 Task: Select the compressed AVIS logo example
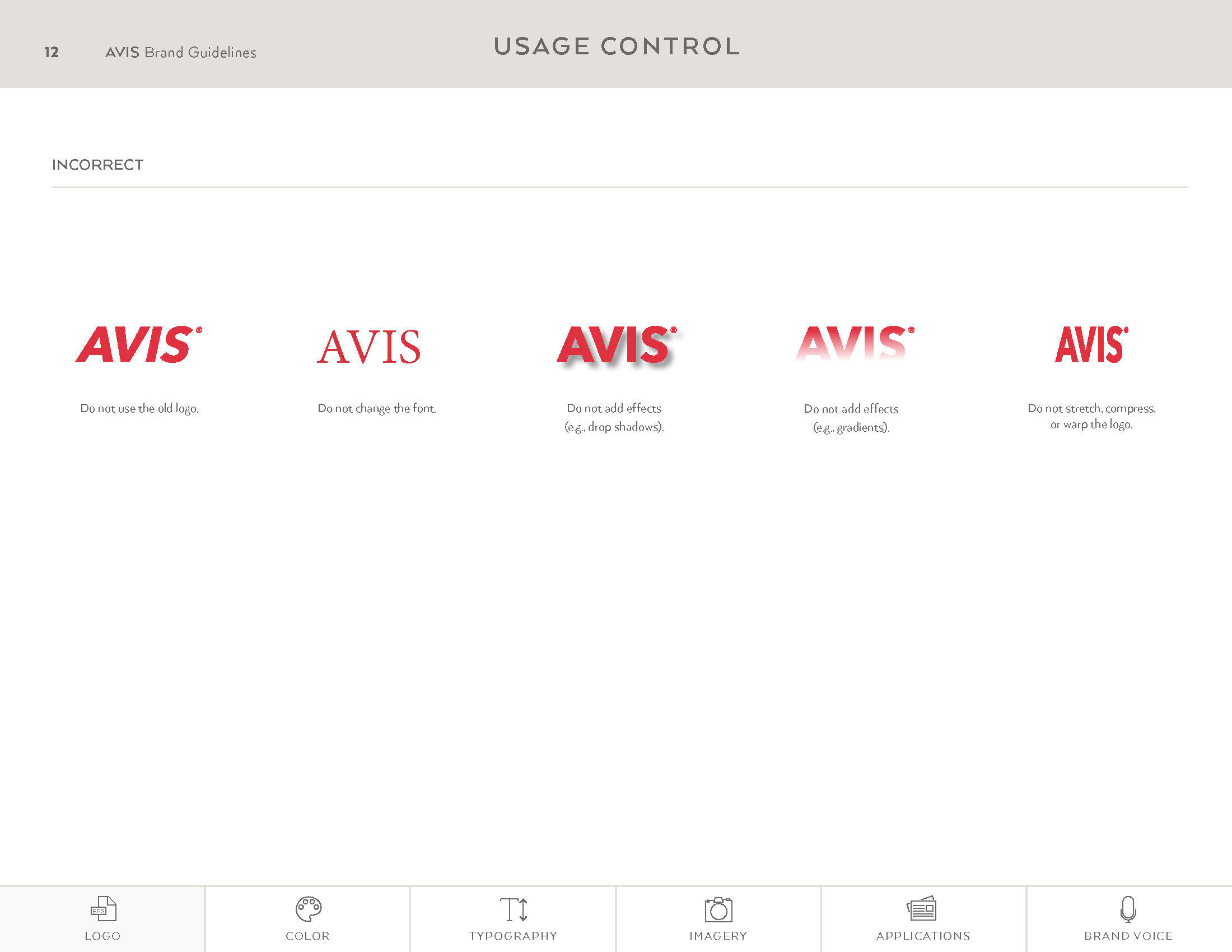[1091, 344]
